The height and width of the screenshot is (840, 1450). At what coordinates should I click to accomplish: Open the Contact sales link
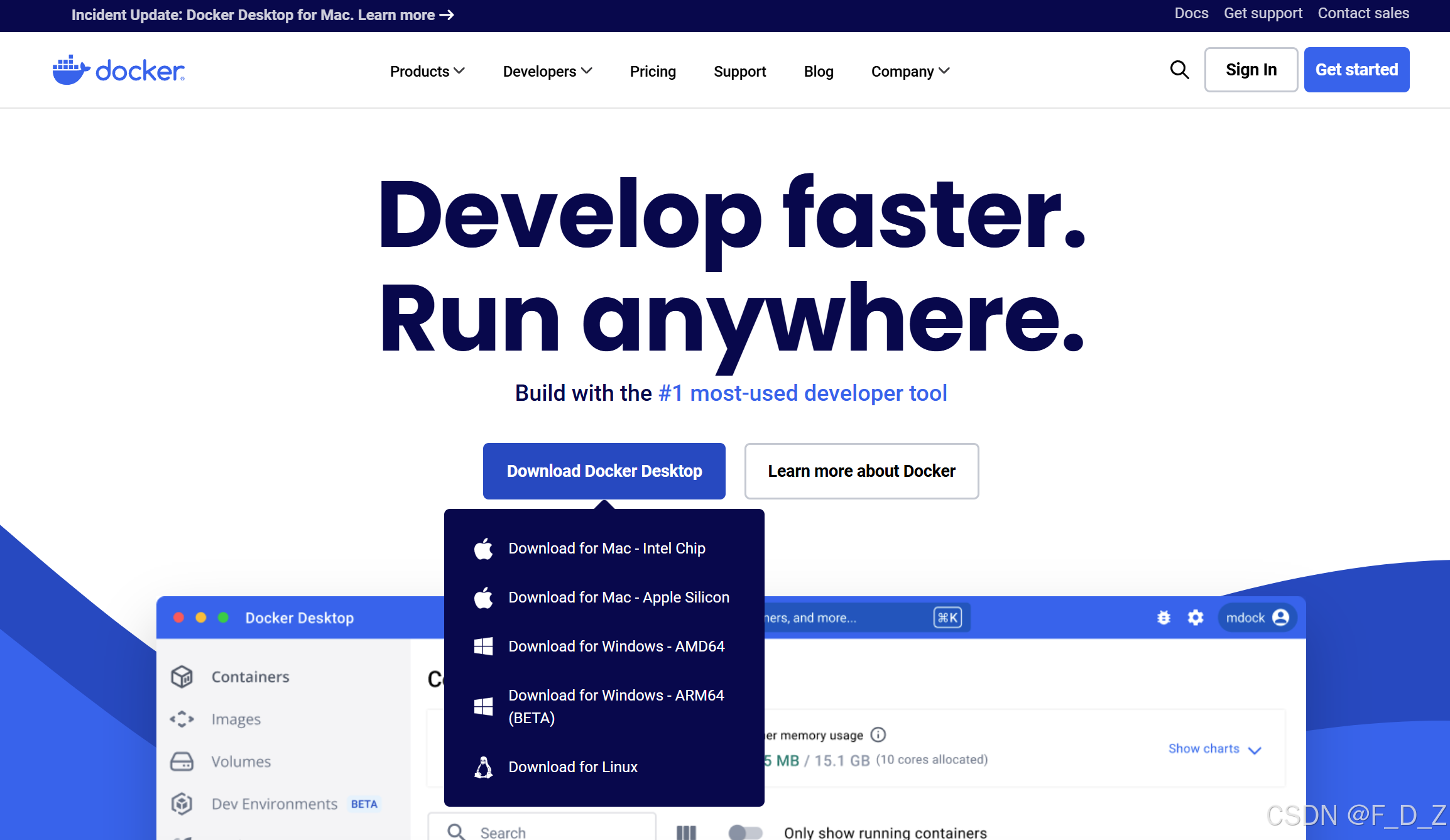click(x=1363, y=13)
